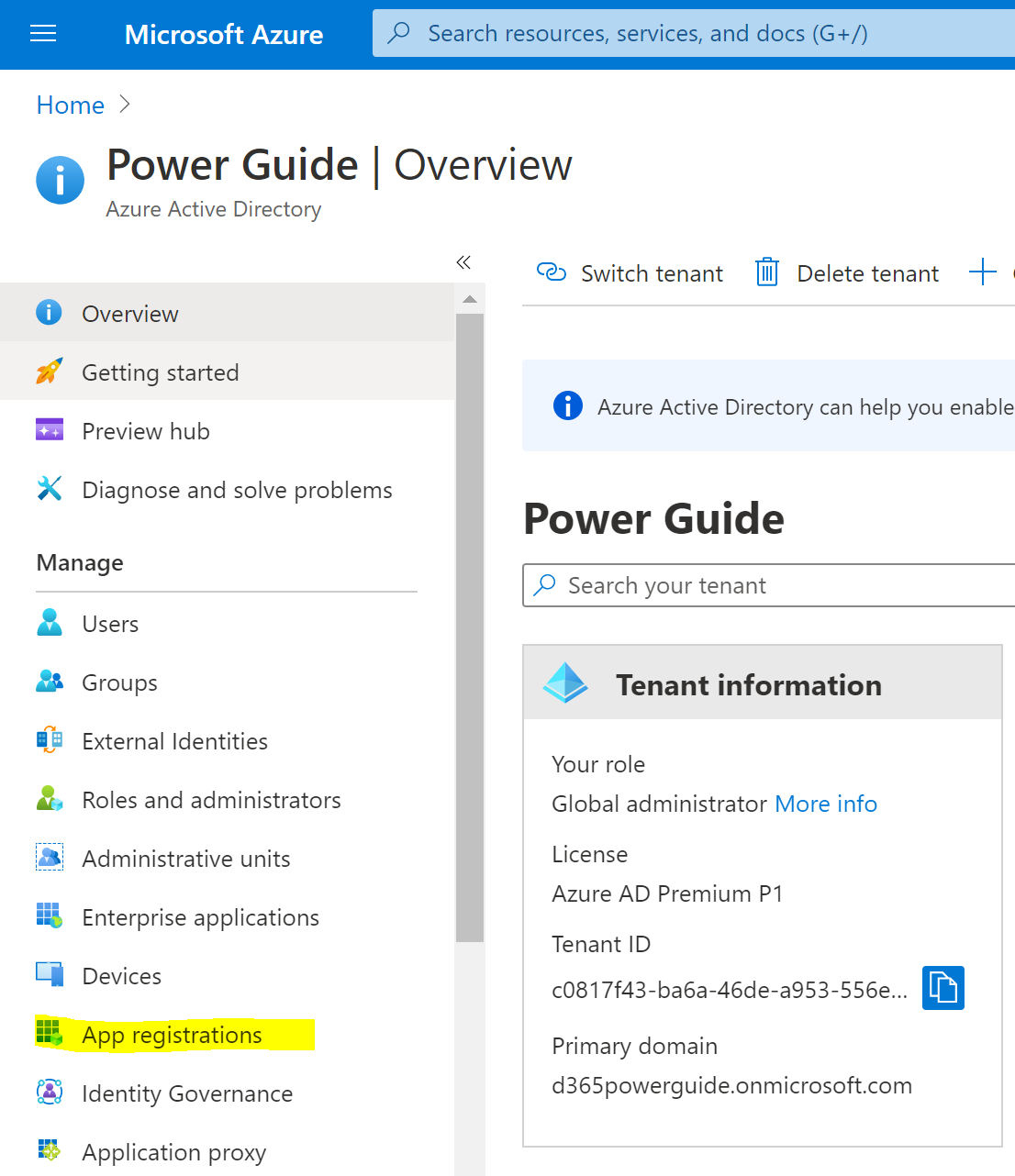This screenshot has width=1015, height=1176.
Task: Click the Tenant information diamond icon
Action: point(566,682)
